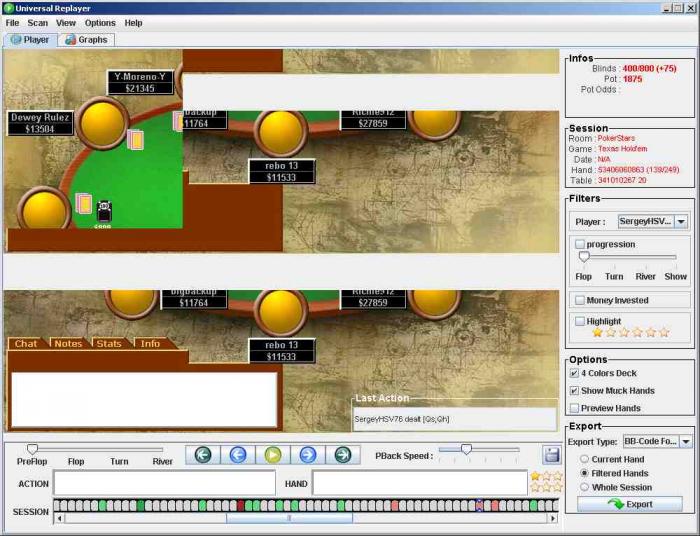The image size is (700, 536).
Task: Switch to the Graphs tab
Action: [87, 40]
